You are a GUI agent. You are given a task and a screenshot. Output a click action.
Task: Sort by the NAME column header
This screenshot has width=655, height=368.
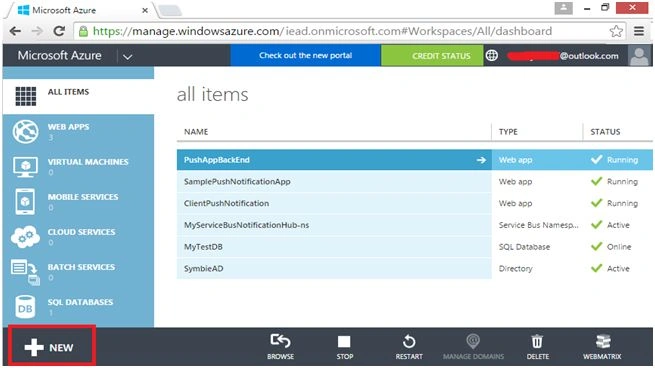click(x=196, y=132)
